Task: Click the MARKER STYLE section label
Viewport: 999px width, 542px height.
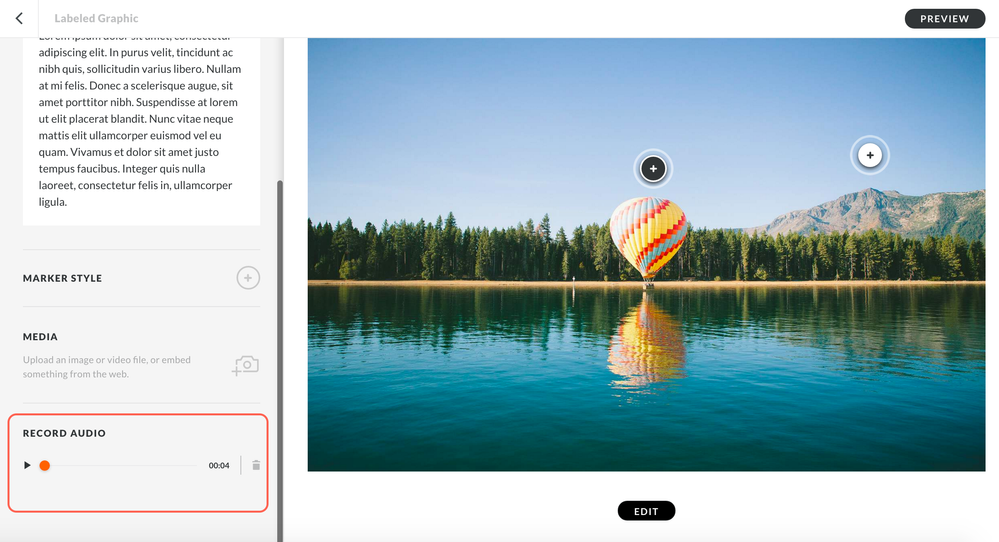Action: [62, 278]
